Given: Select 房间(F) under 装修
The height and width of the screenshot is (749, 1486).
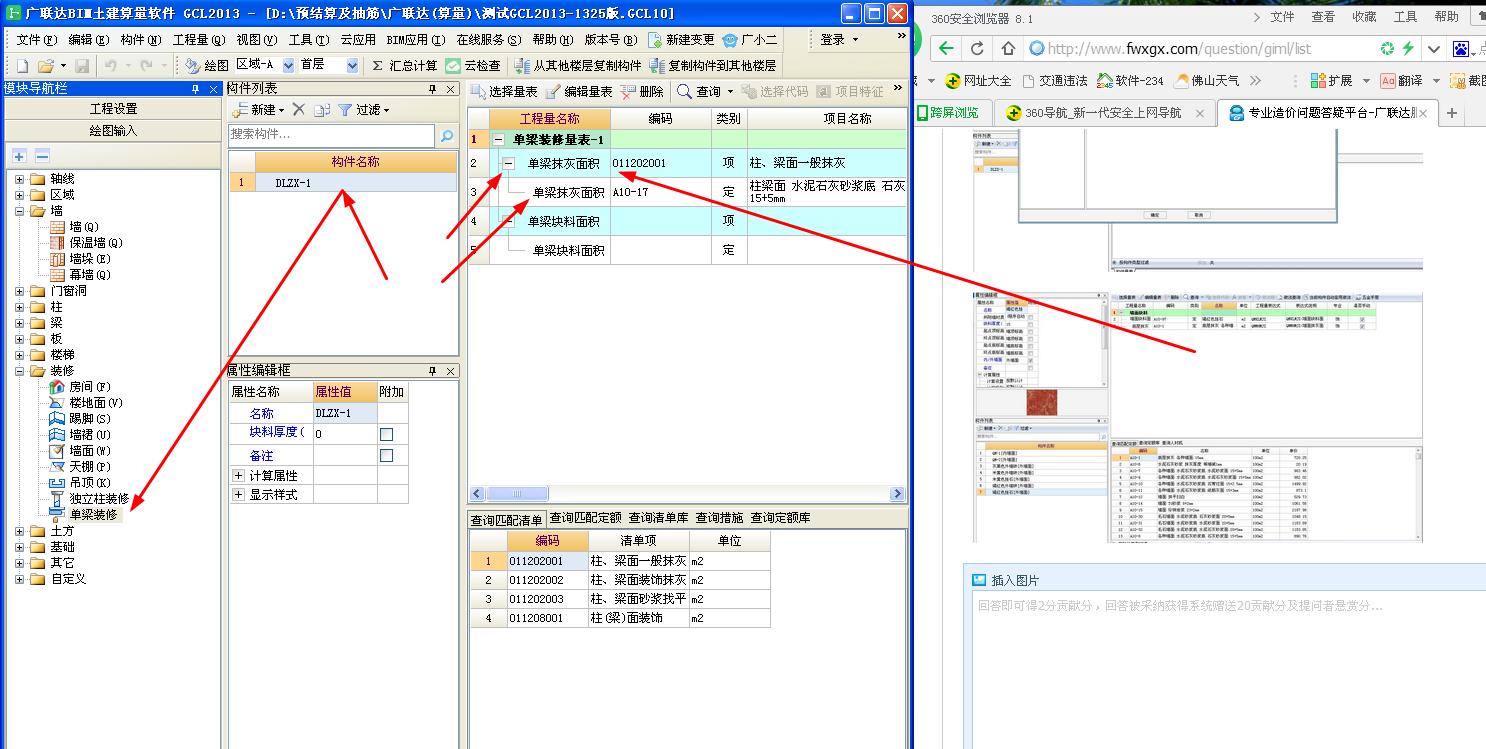Looking at the screenshot, I should 81,387.
